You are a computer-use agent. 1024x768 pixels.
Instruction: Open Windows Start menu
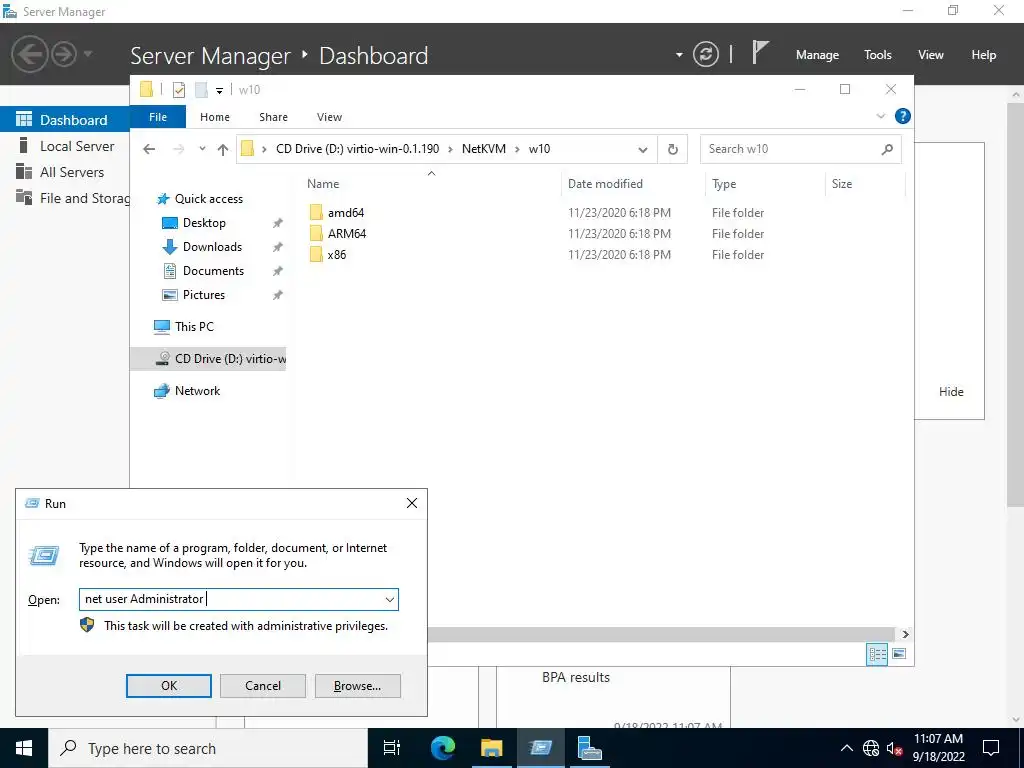[x=24, y=748]
